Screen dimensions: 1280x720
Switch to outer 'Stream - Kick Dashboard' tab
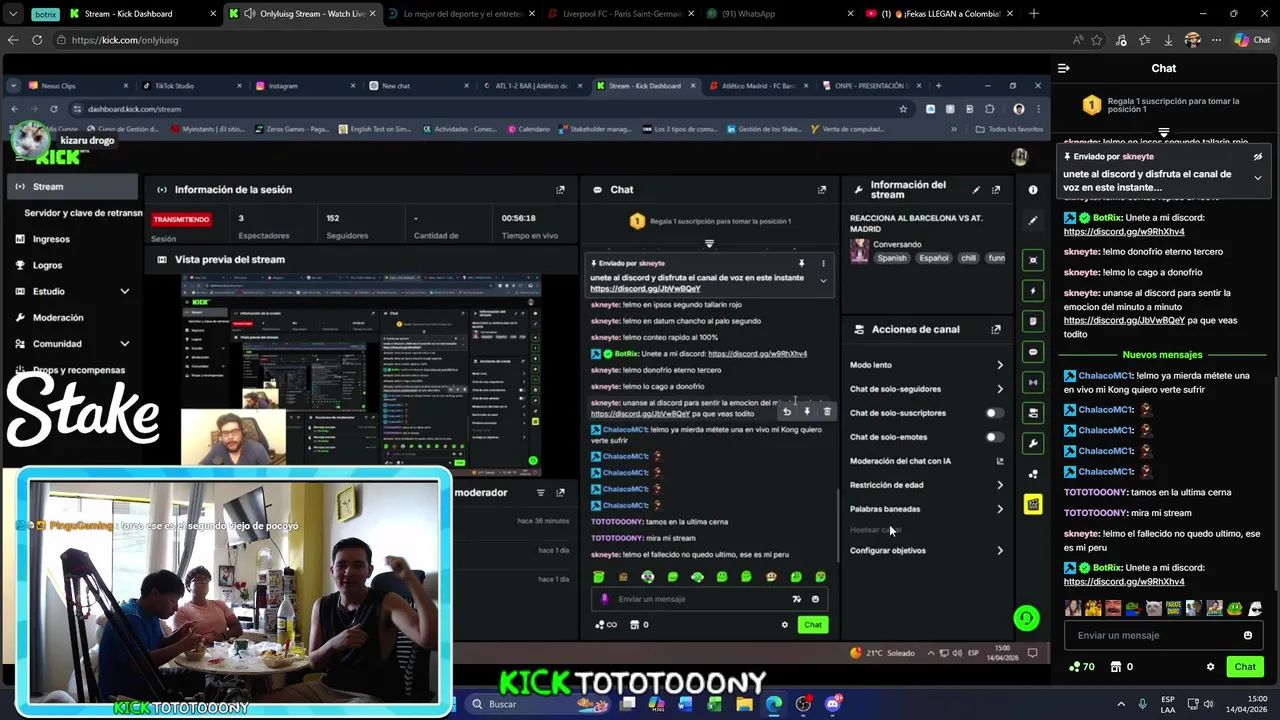(x=145, y=14)
